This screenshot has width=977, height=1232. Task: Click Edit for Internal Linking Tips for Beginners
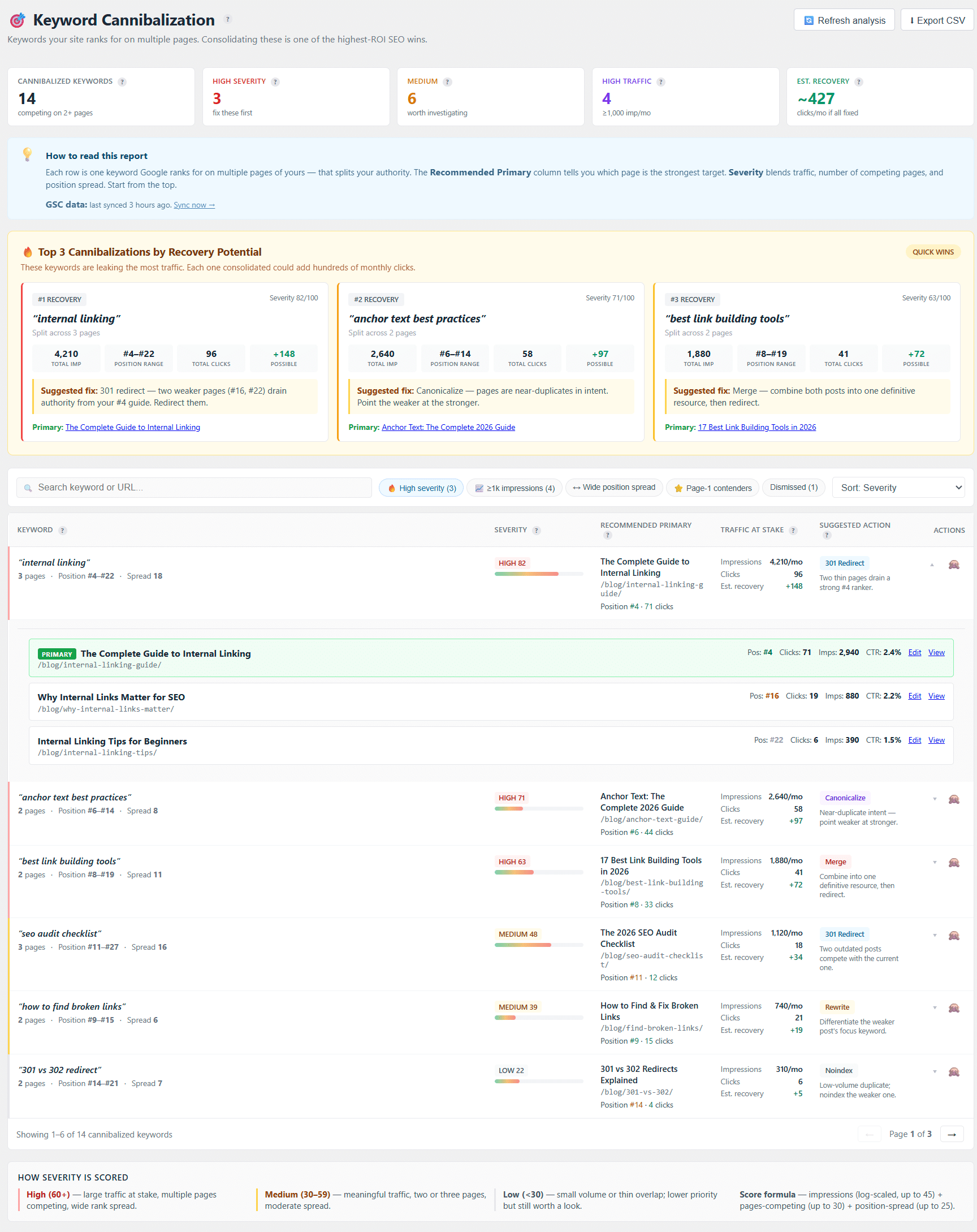tap(914, 740)
